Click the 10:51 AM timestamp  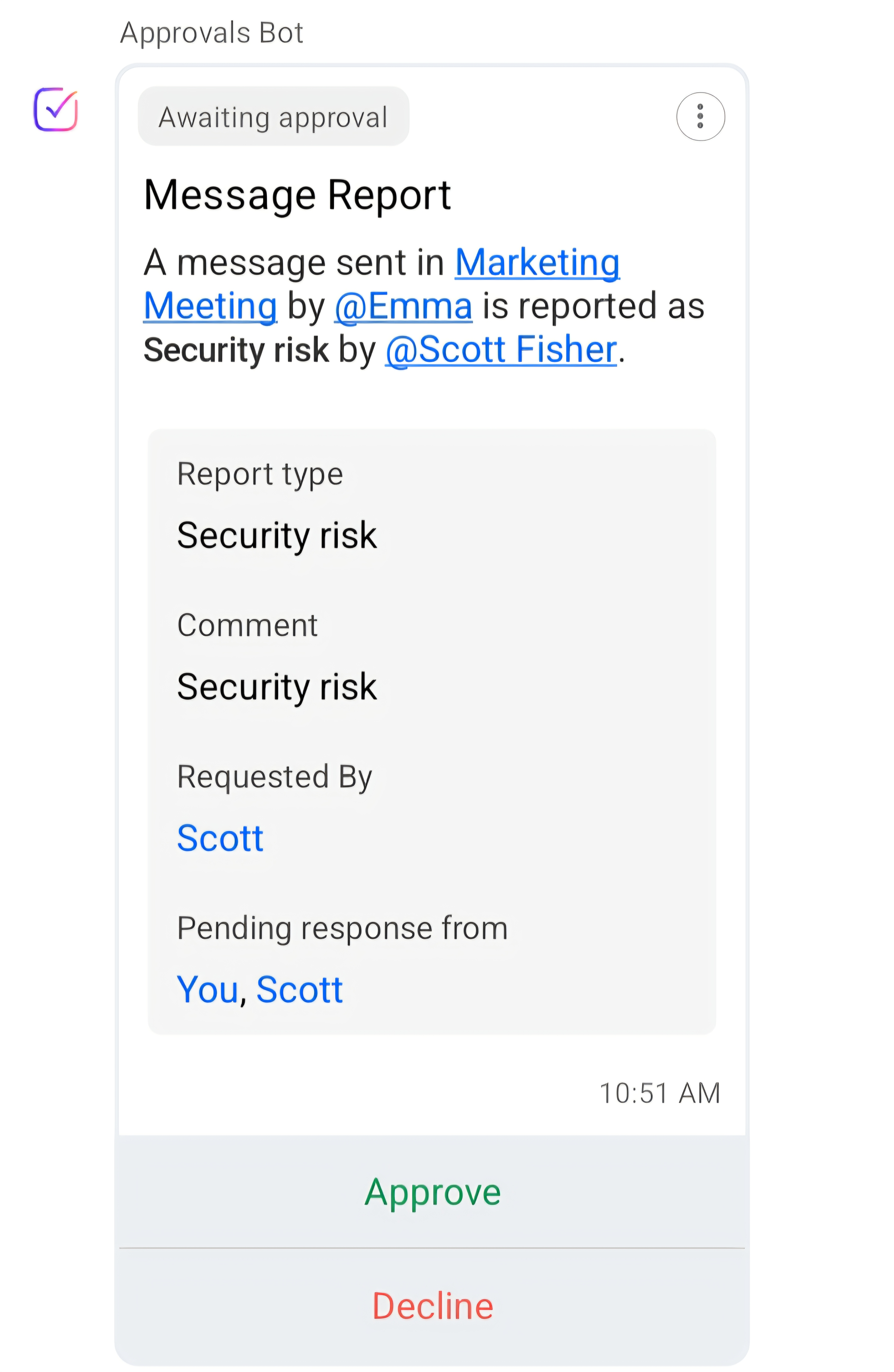coord(660,1093)
